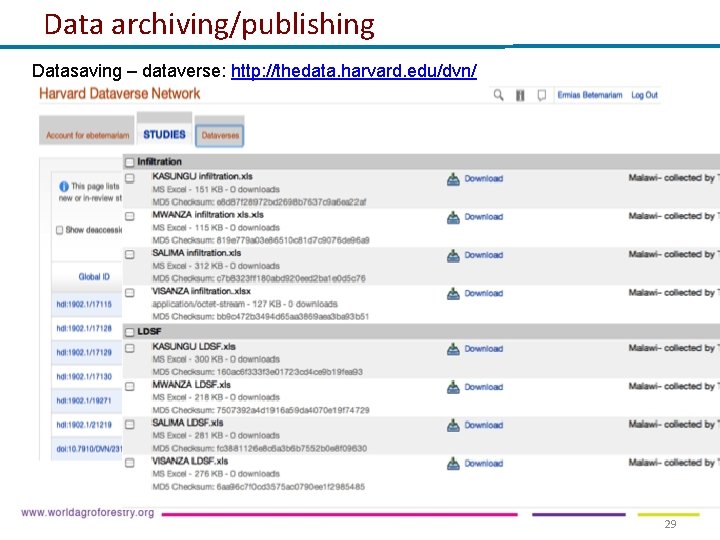
Task: Click download icon for SALIMA LDSF.xls
Action: tap(453, 425)
